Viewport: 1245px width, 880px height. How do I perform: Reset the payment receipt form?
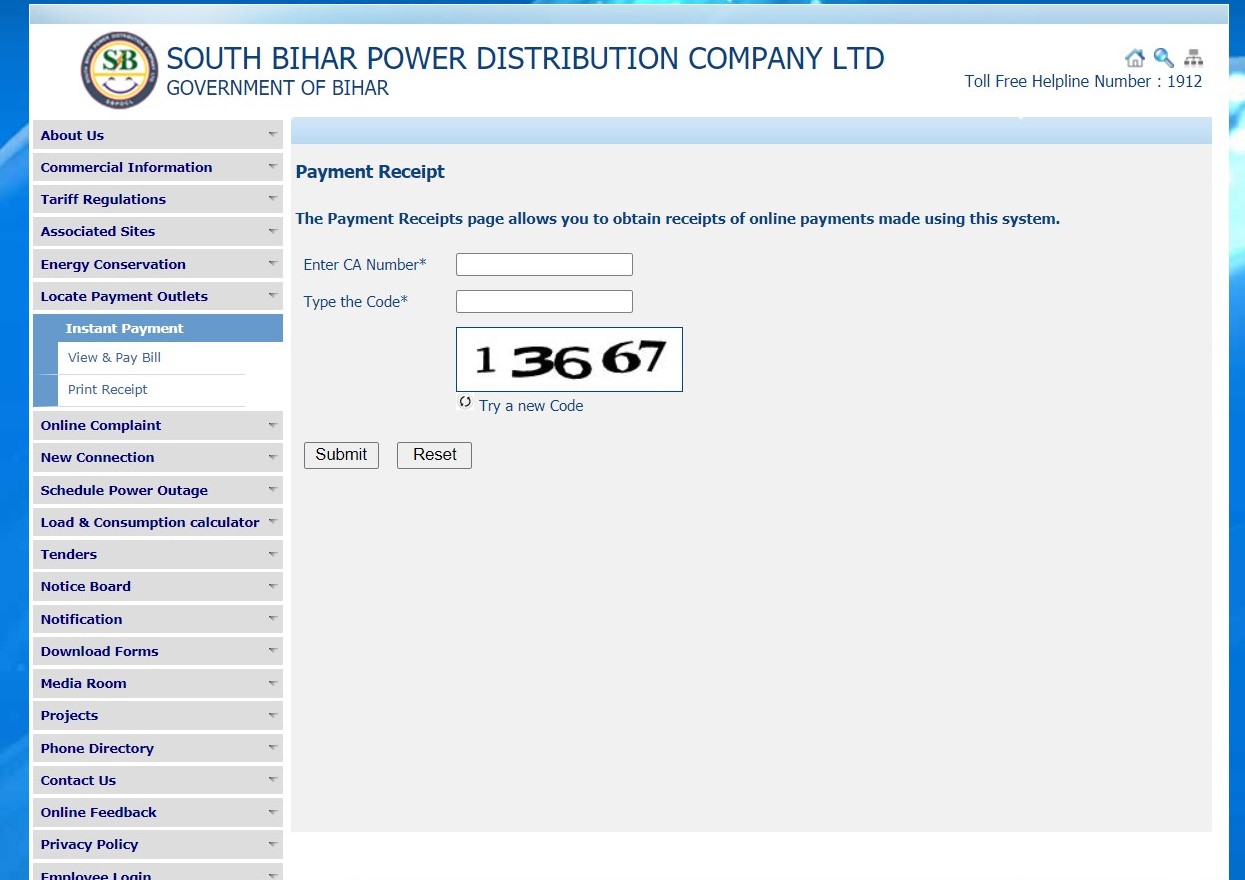pos(434,455)
